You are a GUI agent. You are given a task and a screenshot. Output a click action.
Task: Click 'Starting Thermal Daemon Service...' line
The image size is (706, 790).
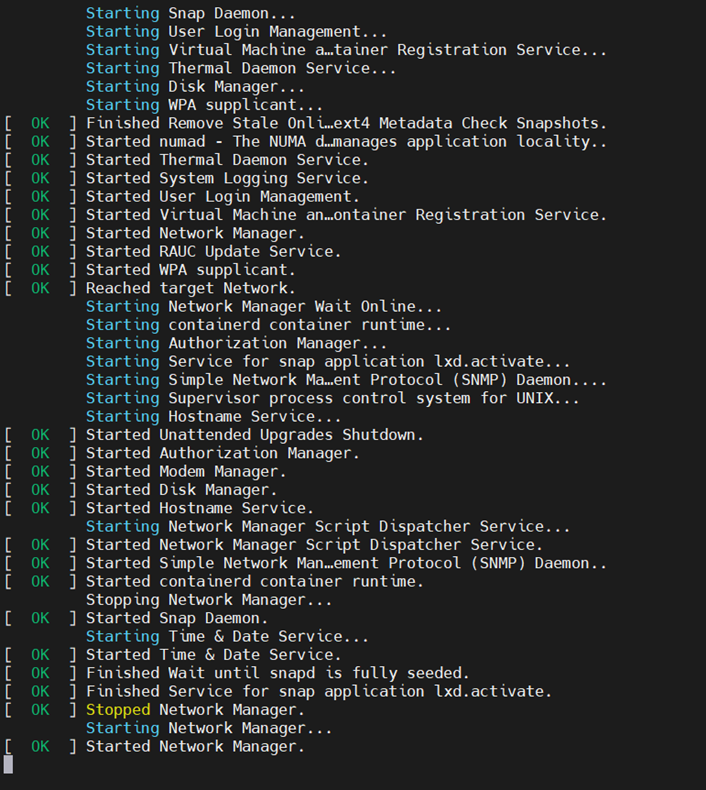point(241,68)
